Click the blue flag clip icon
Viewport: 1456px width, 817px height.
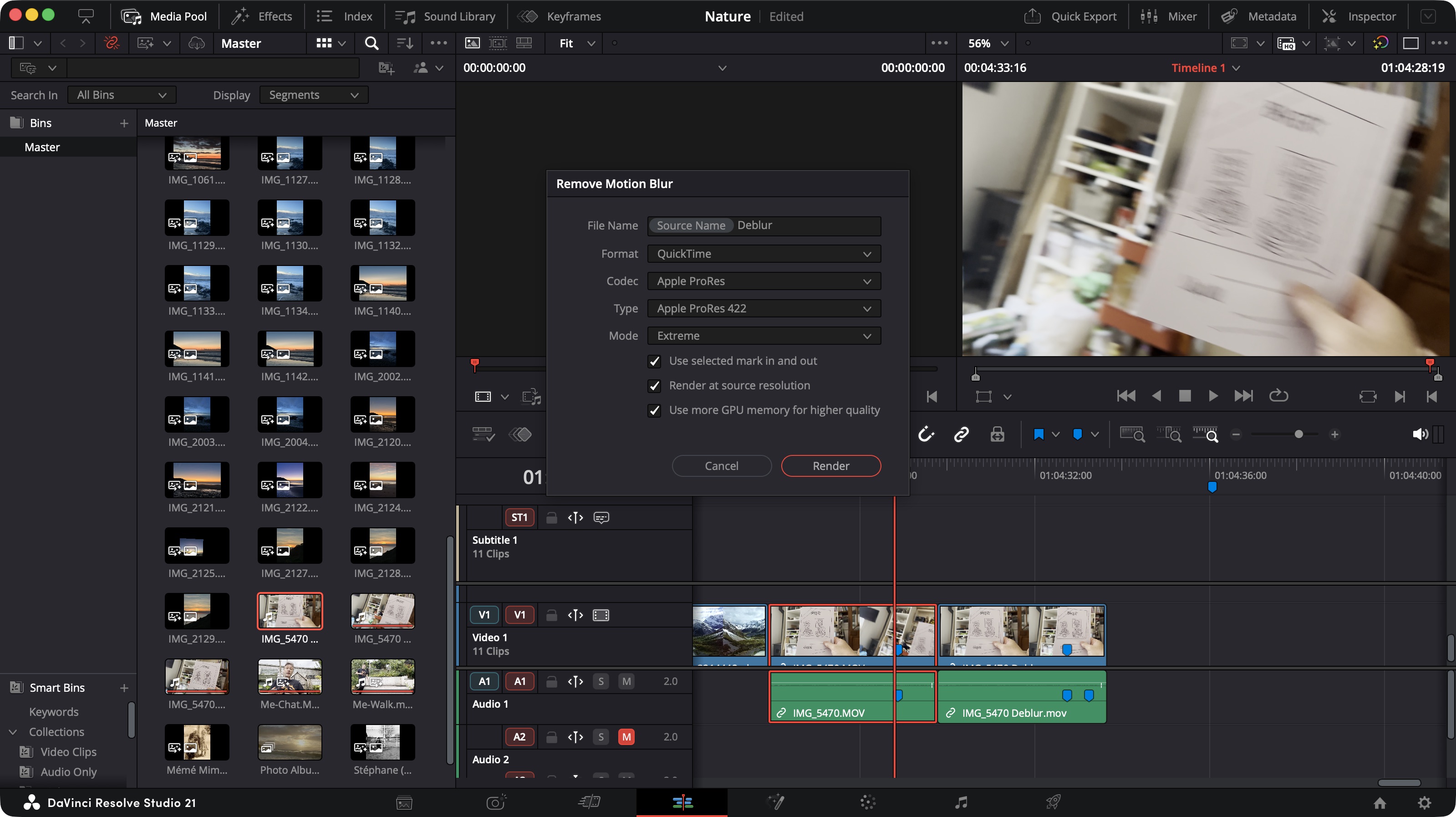[x=1039, y=434]
